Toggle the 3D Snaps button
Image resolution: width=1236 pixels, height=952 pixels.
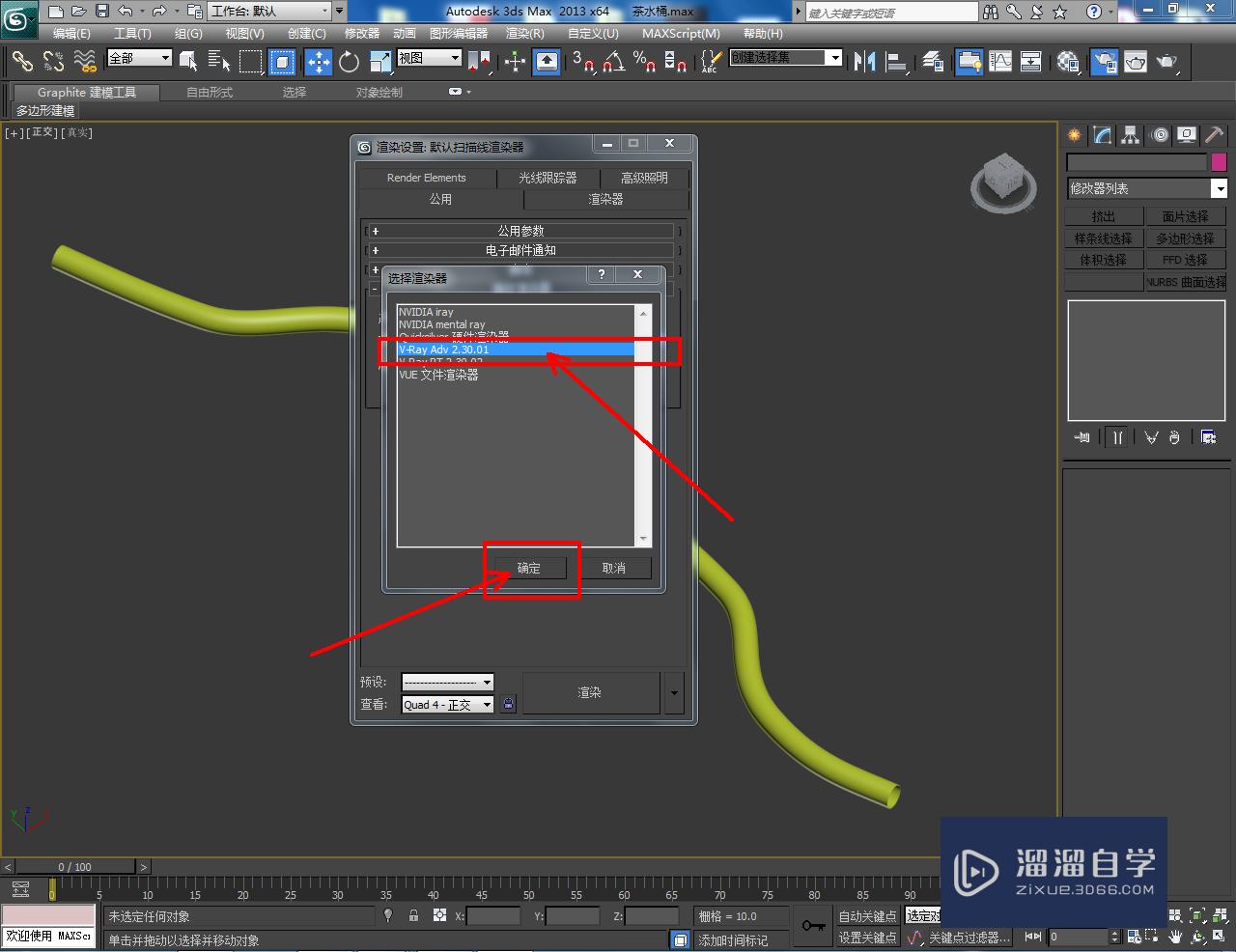pyautogui.click(x=582, y=62)
